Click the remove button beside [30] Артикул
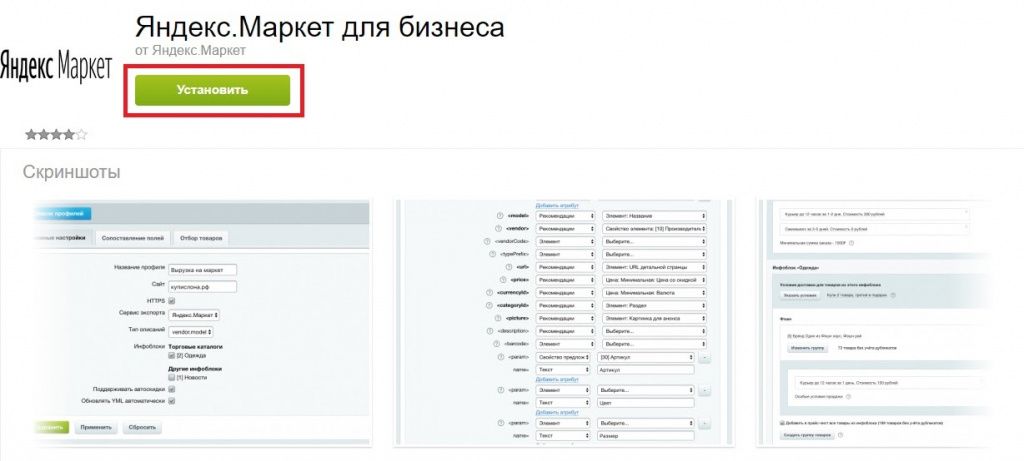Image resolution: width=1024 pixels, height=461 pixels. click(704, 358)
